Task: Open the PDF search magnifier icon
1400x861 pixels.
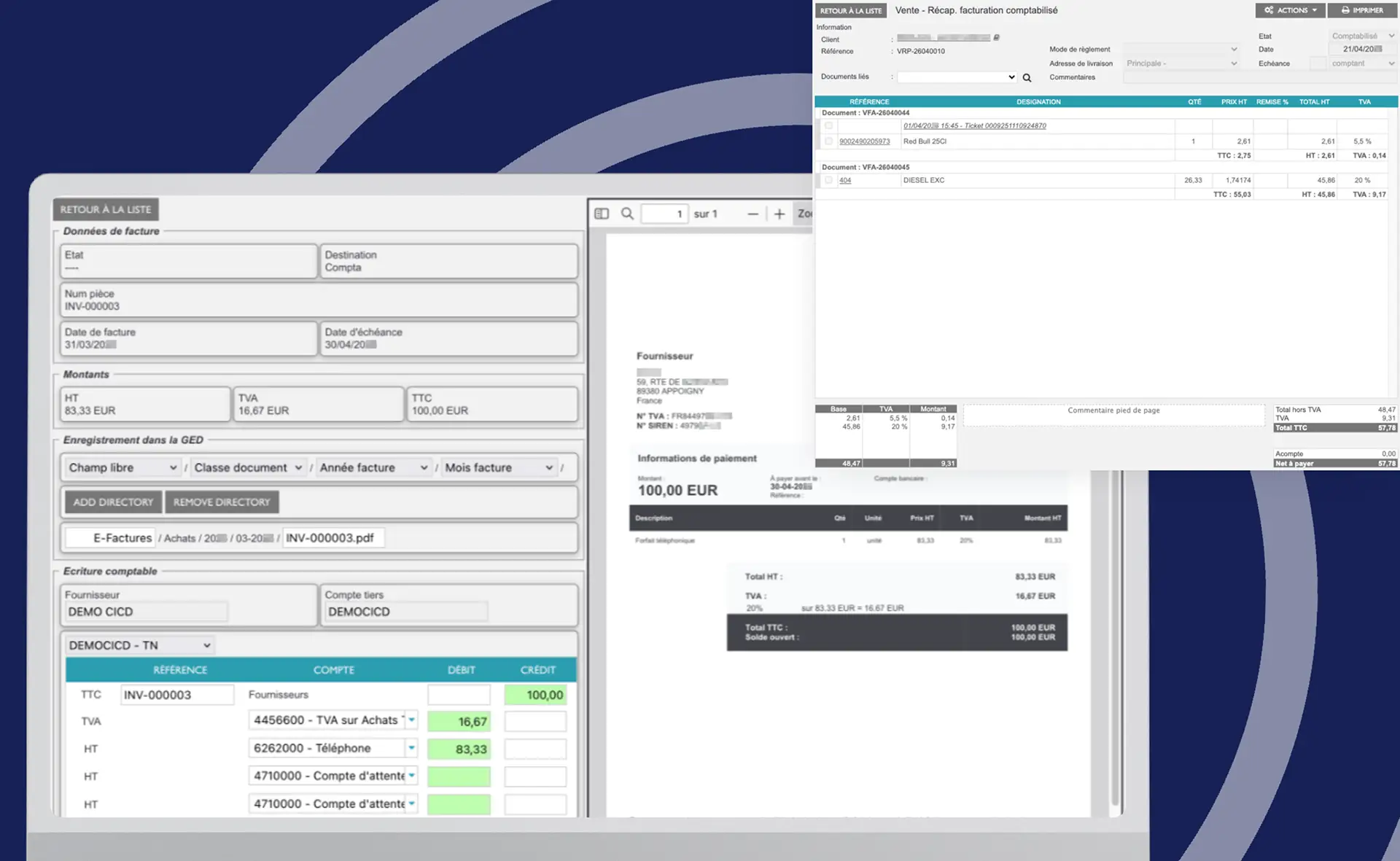Action: tap(627, 214)
